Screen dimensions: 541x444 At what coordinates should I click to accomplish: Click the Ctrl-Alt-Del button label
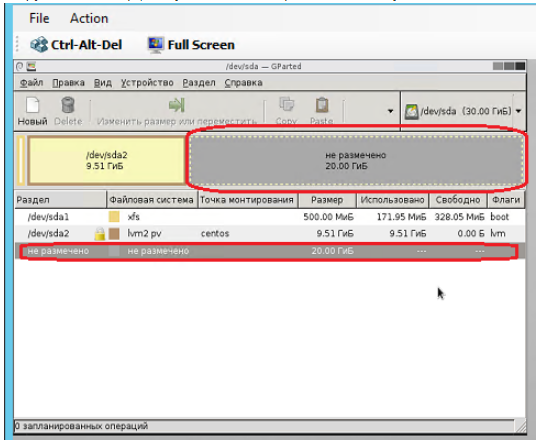86,45
